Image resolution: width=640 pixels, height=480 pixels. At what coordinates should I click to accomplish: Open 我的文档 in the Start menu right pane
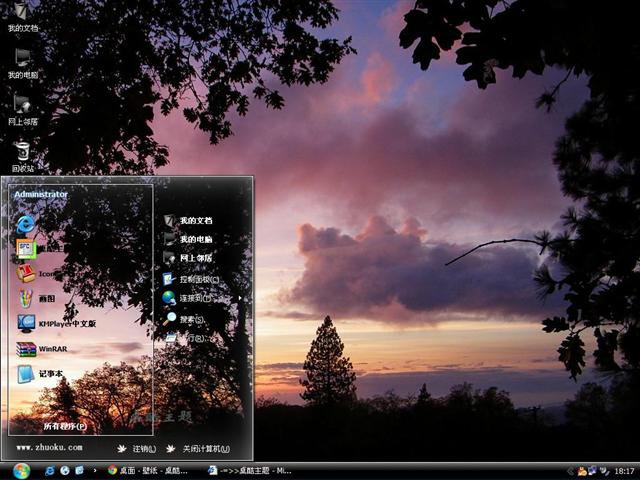[x=195, y=220]
